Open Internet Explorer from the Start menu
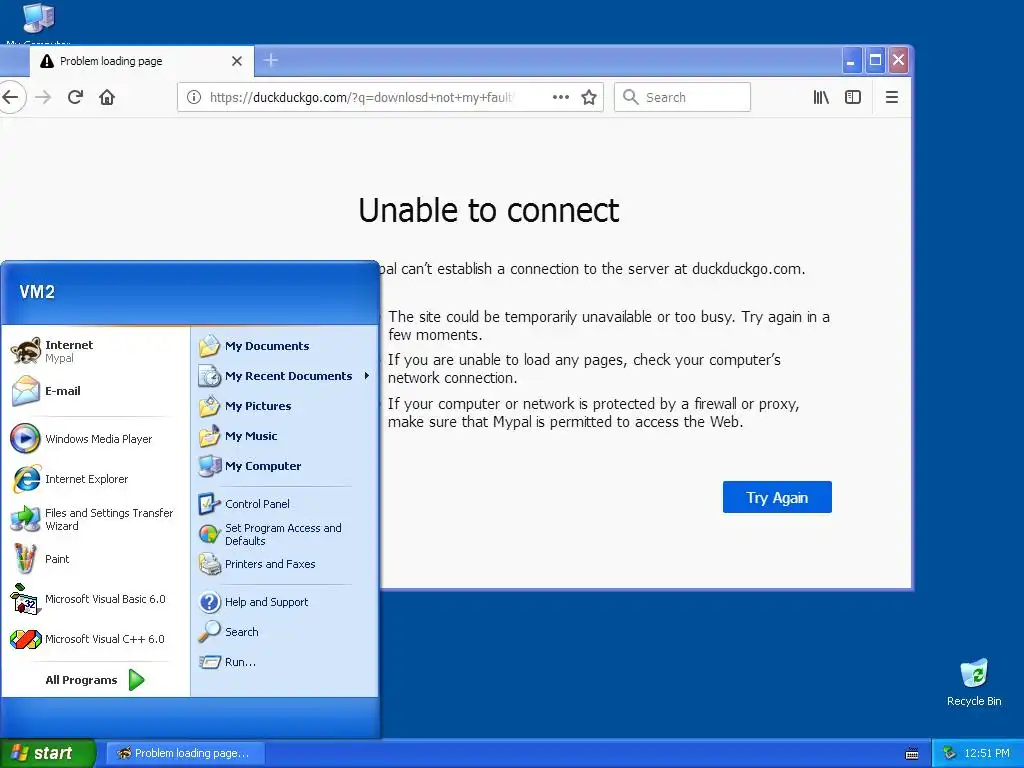The width and height of the screenshot is (1024, 768). click(95, 479)
